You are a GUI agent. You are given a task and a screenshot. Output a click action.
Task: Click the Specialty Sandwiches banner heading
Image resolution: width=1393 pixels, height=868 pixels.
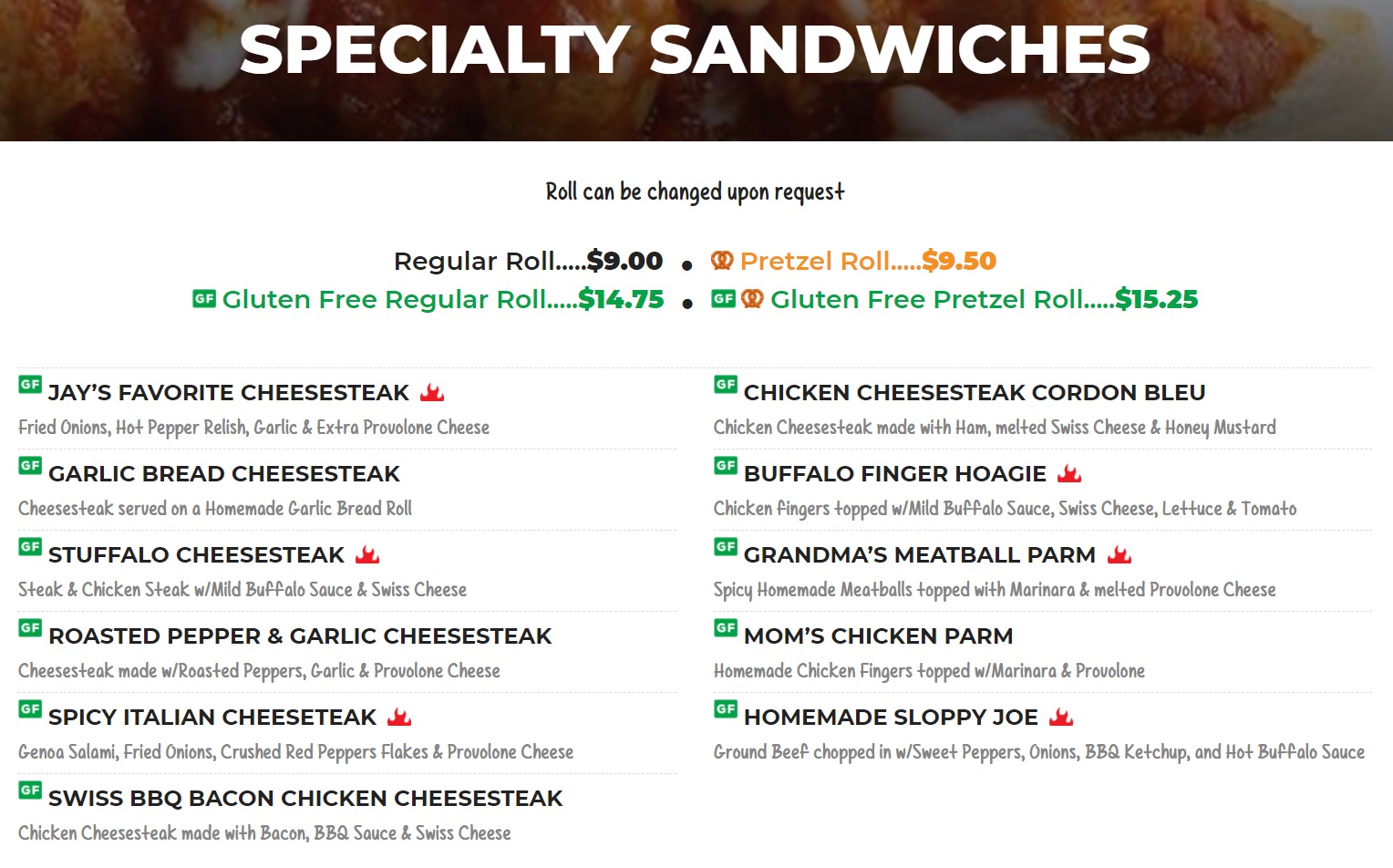(695, 49)
